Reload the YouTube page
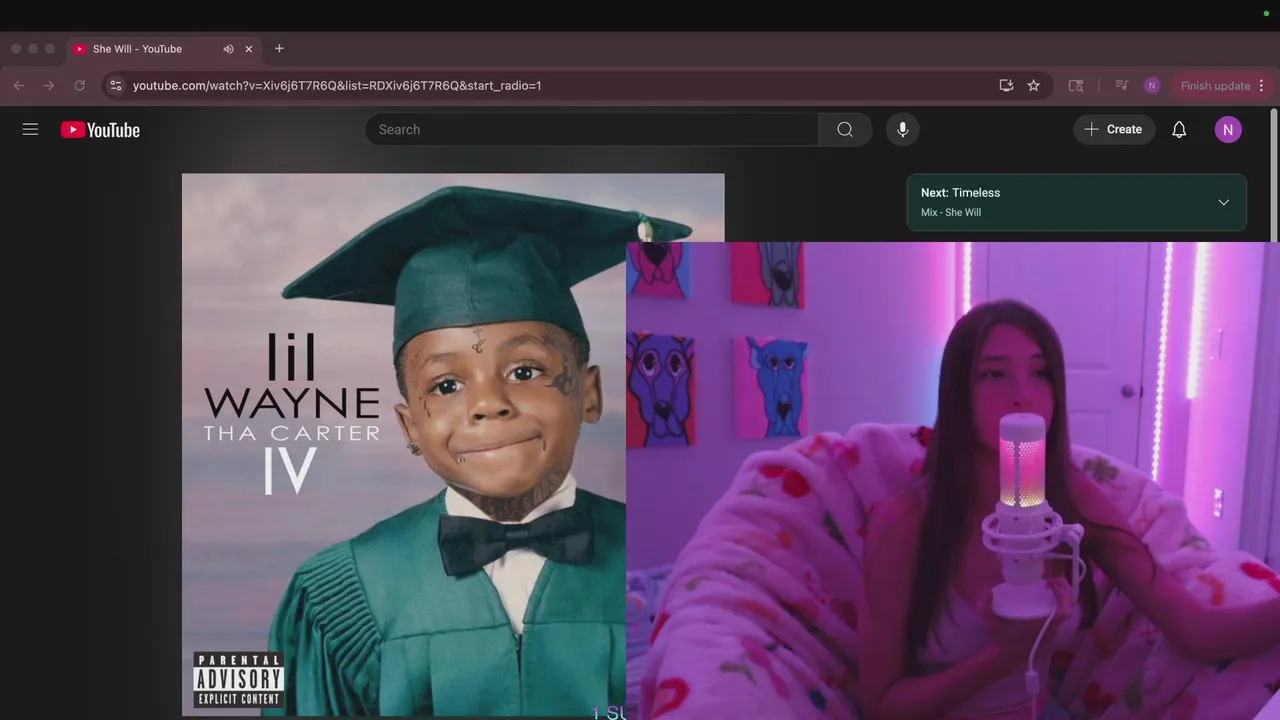This screenshot has width=1280, height=720. coord(80,85)
